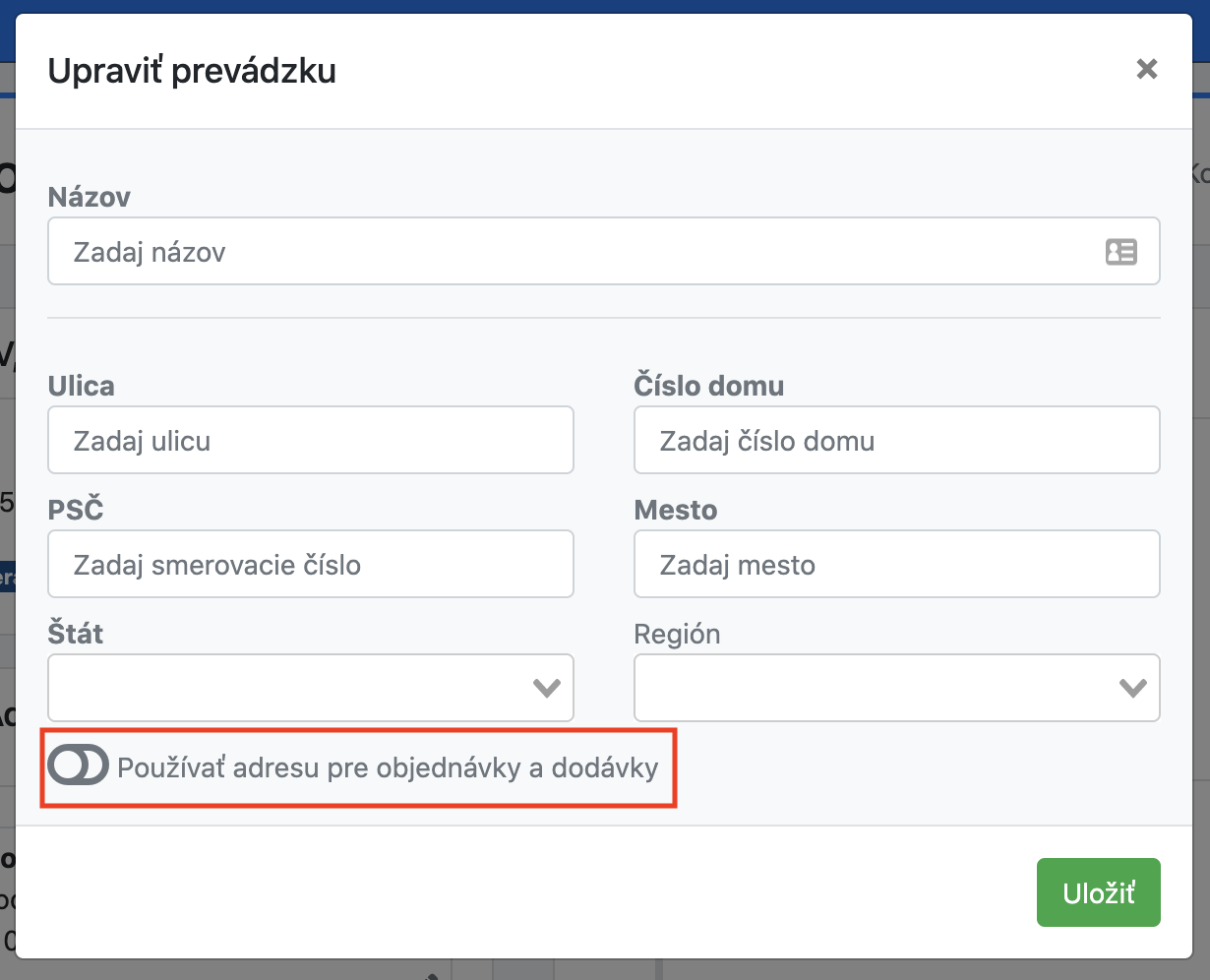Screen dimensions: 1210x980
Task: Click the Upraviť prevádzku dialog title
Action: coord(192,72)
